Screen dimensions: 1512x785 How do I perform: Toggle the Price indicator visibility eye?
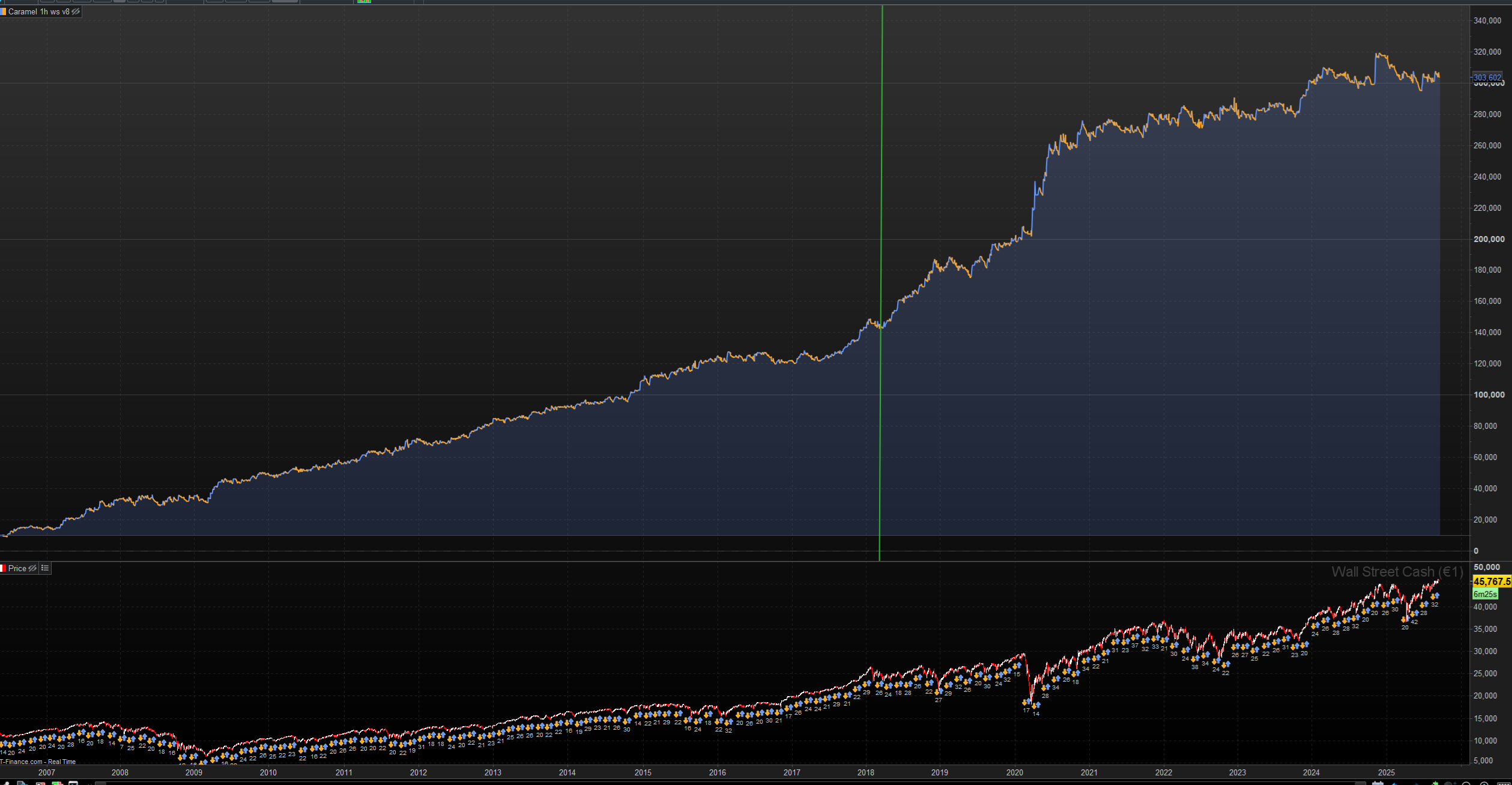click(x=32, y=568)
